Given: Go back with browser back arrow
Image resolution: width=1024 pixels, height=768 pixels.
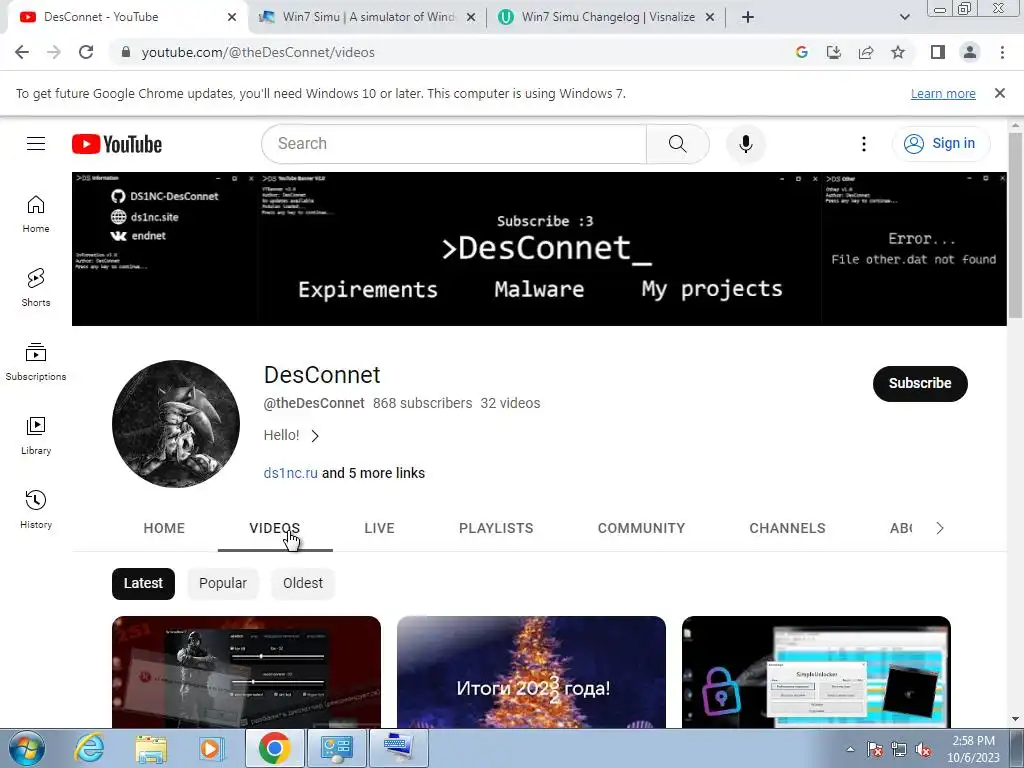Looking at the screenshot, I should point(22,52).
